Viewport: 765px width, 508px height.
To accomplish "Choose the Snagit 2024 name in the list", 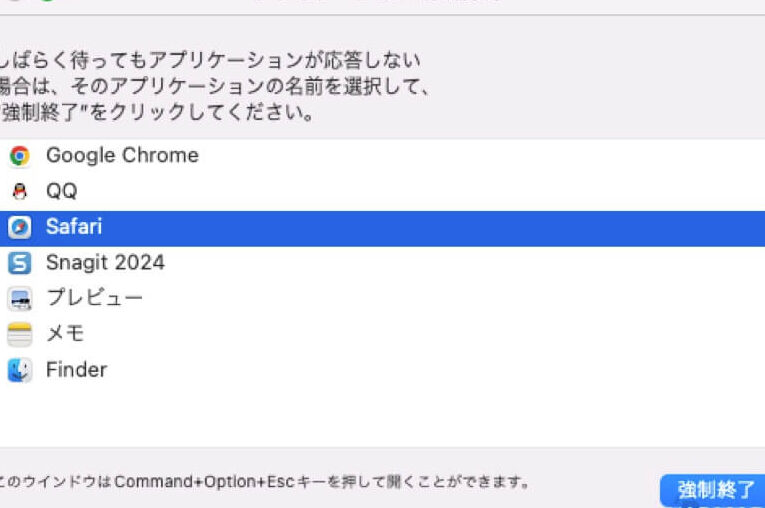I will [x=105, y=263].
